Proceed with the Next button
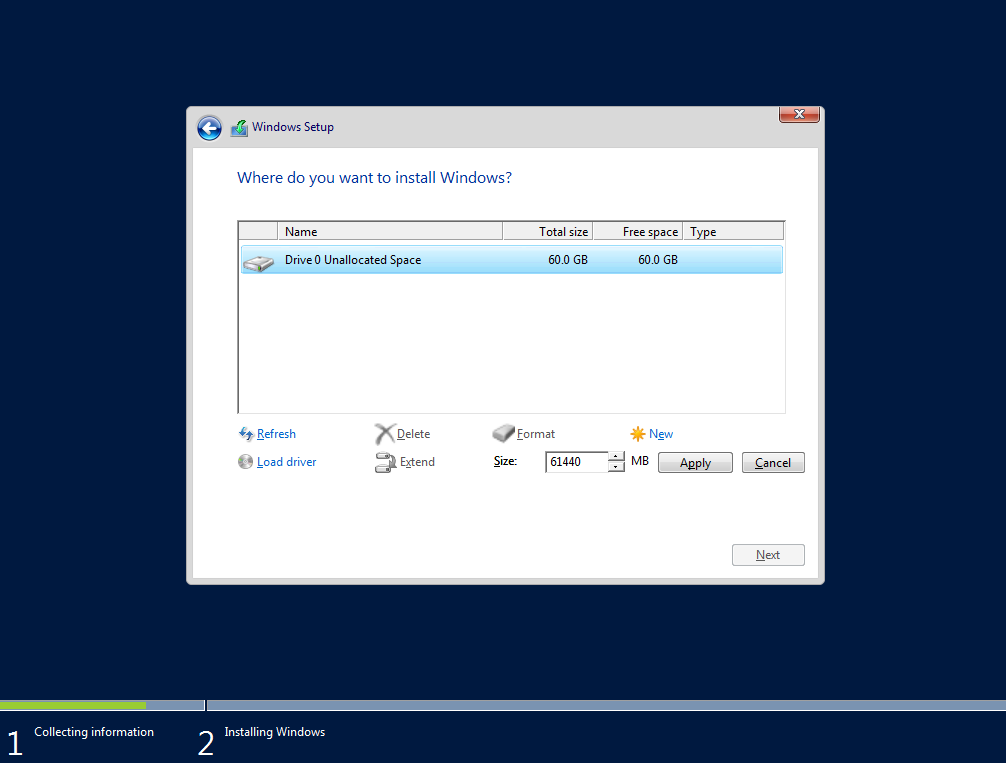Screen dimensions: 1006x763 coord(768,555)
